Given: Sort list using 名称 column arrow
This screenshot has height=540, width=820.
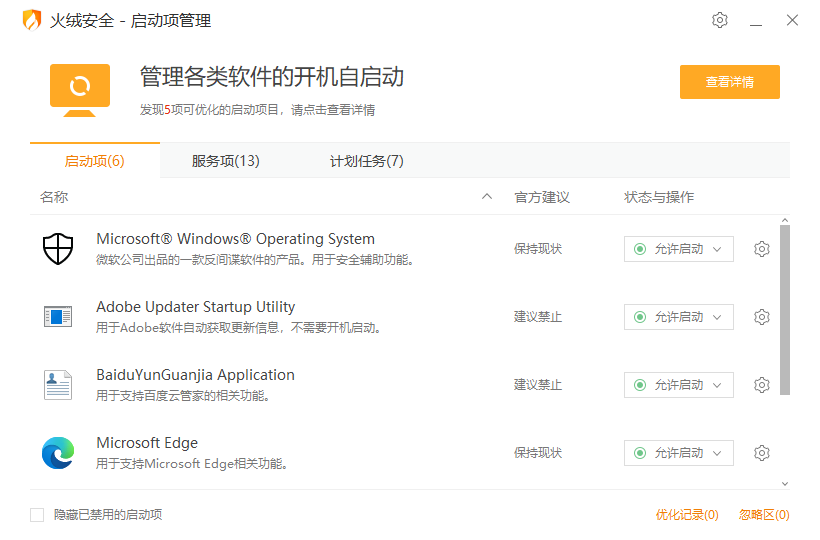Looking at the screenshot, I should (487, 197).
